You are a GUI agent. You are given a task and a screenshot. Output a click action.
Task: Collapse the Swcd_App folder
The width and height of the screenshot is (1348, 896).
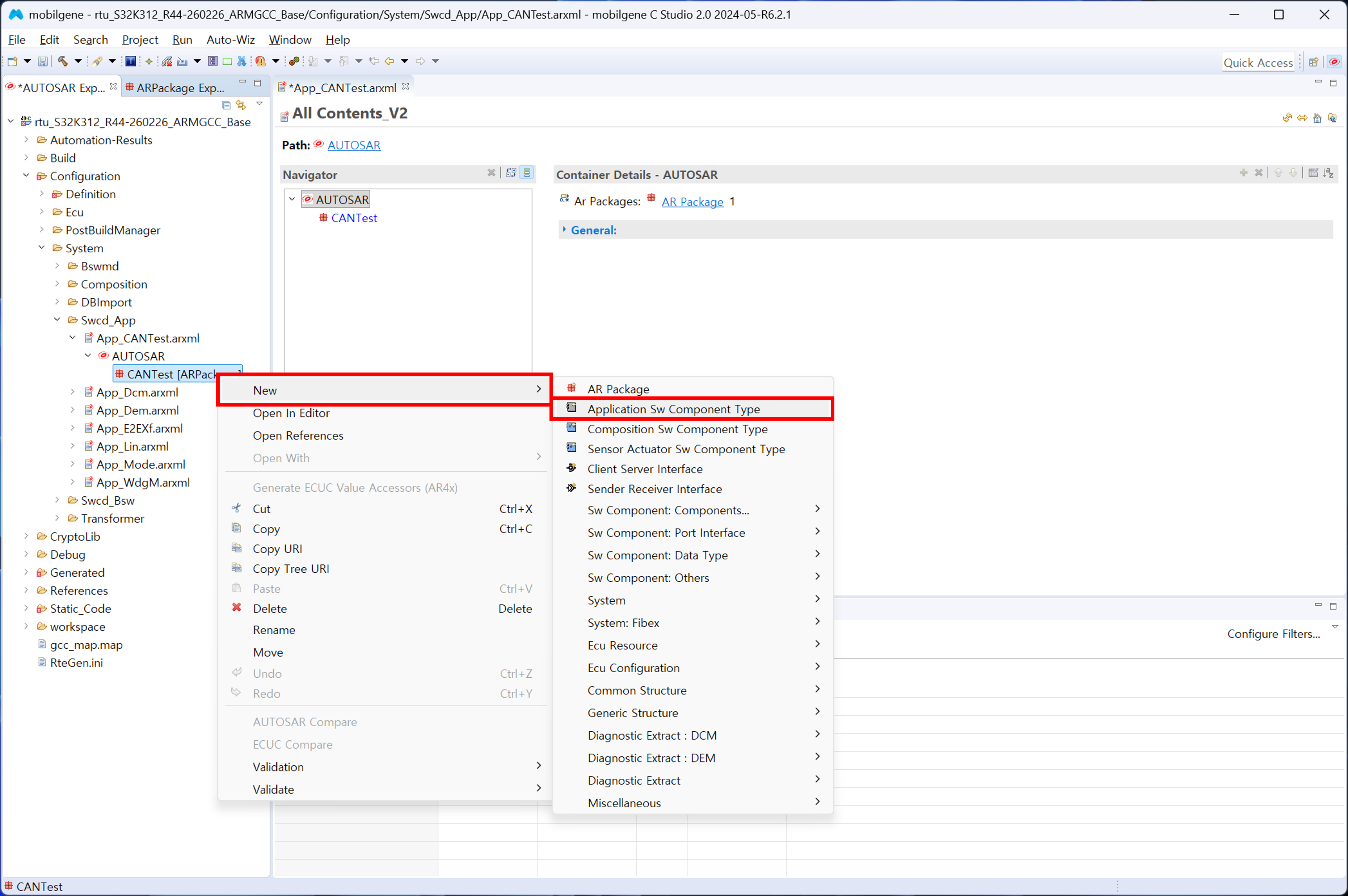57,319
